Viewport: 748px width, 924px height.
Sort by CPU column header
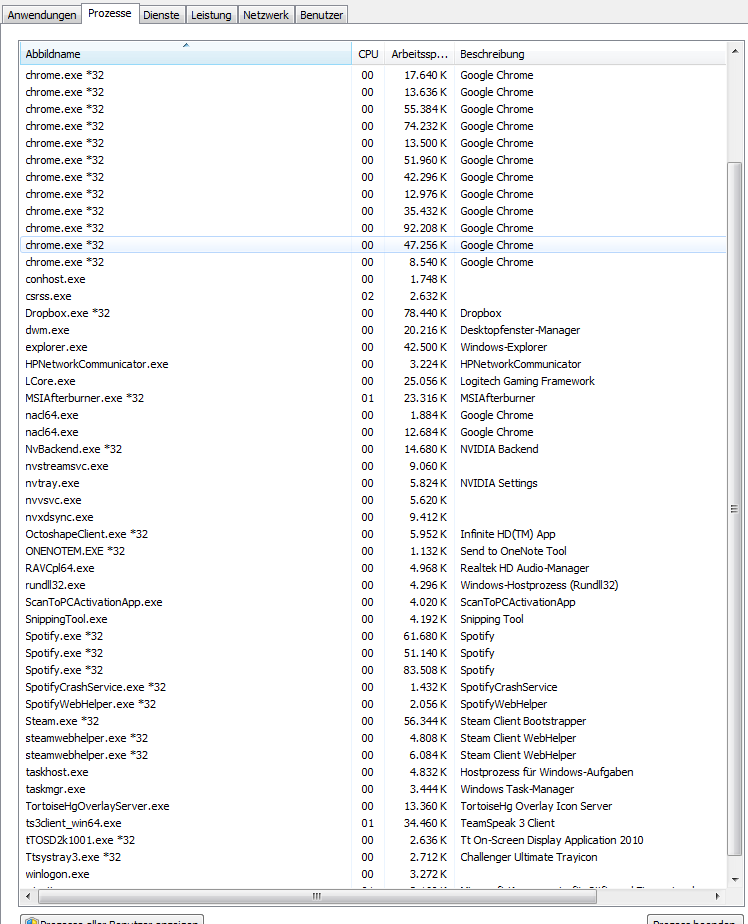click(368, 54)
